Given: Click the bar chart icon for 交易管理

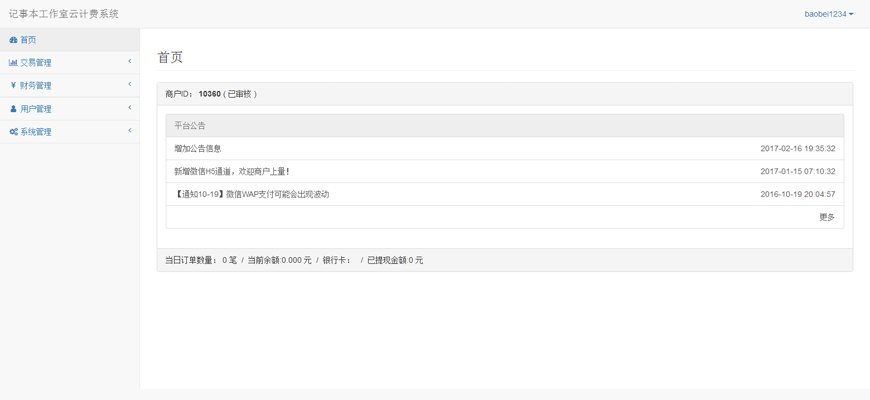Looking at the screenshot, I should pos(13,63).
